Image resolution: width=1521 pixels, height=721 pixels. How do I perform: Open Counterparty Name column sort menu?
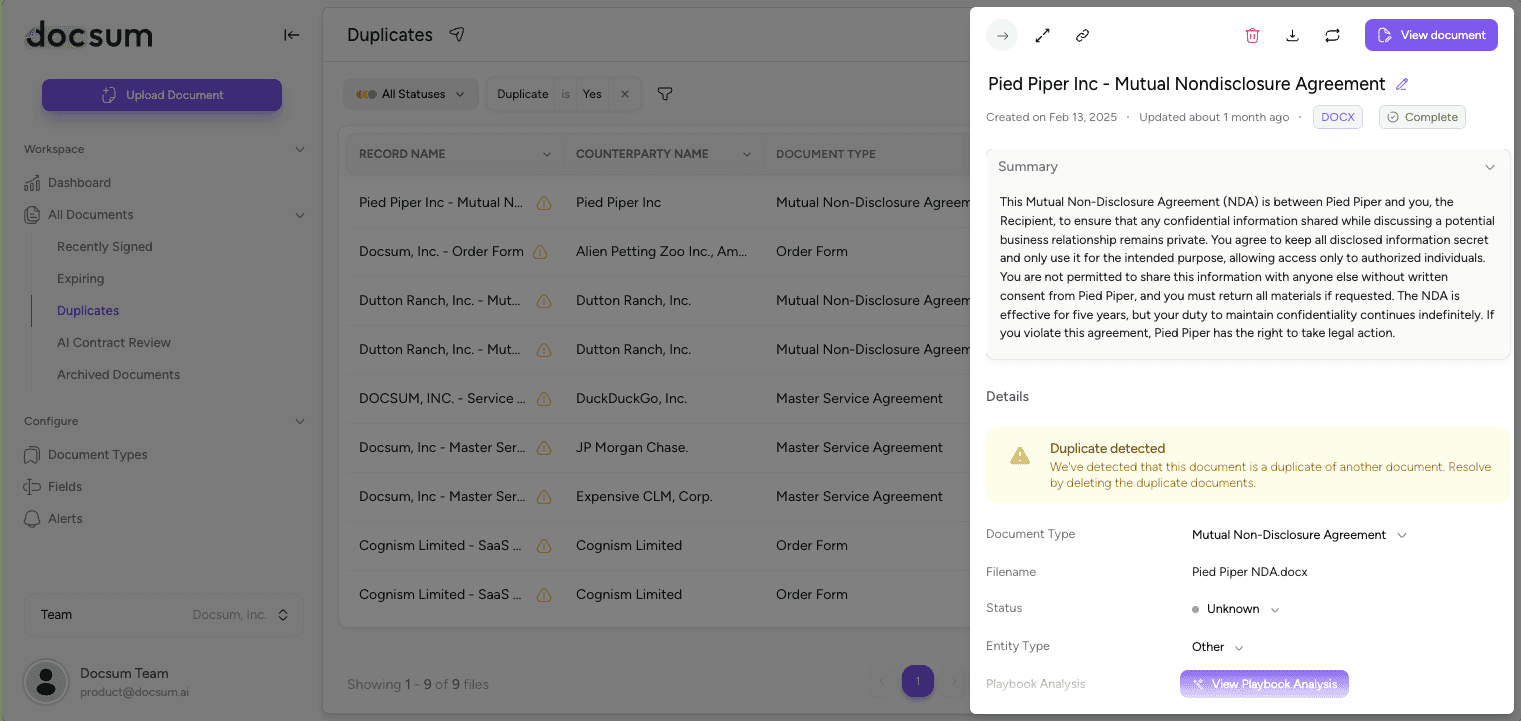[x=747, y=154]
